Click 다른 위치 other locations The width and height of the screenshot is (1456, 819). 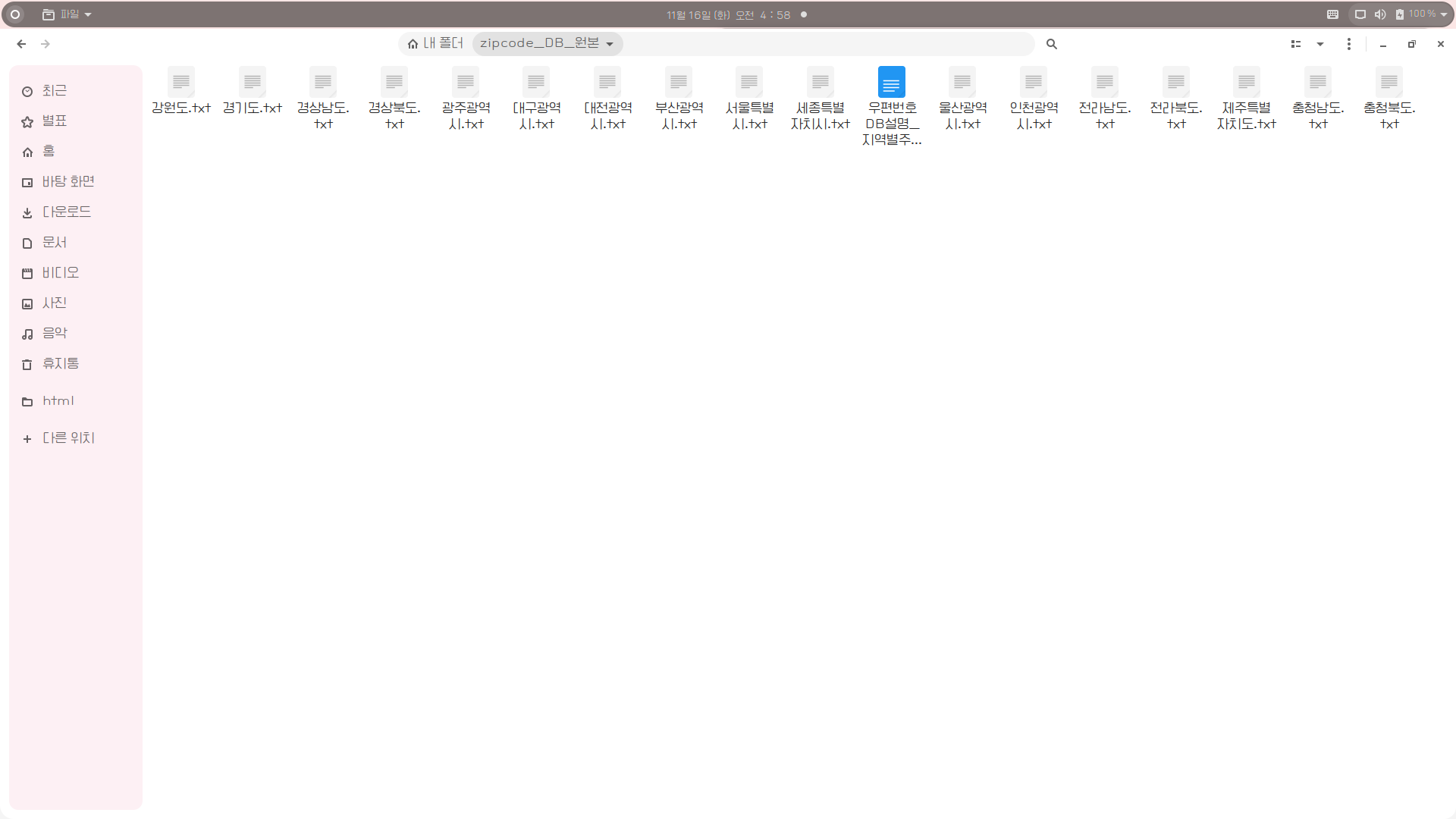coord(67,438)
